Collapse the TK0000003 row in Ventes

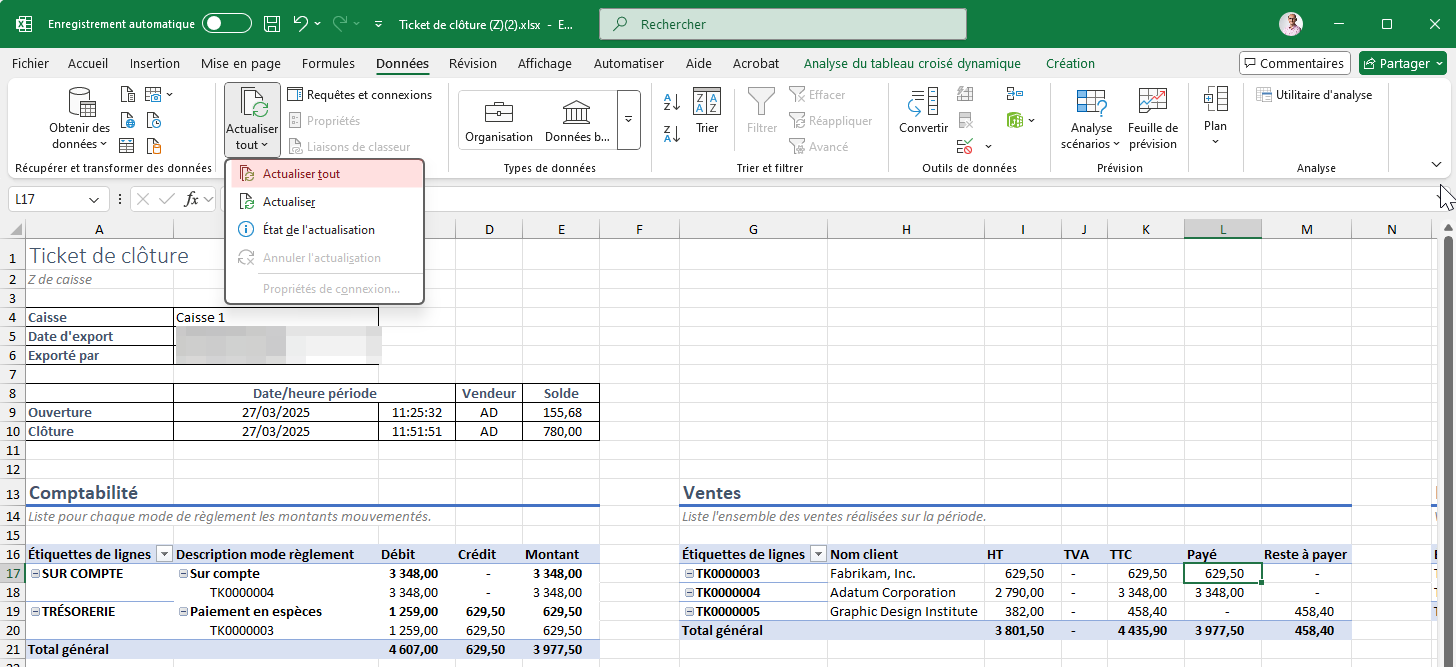689,574
